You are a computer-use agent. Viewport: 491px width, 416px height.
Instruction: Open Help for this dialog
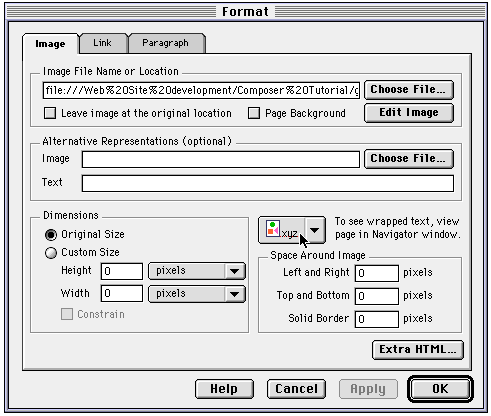tap(224, 389)
